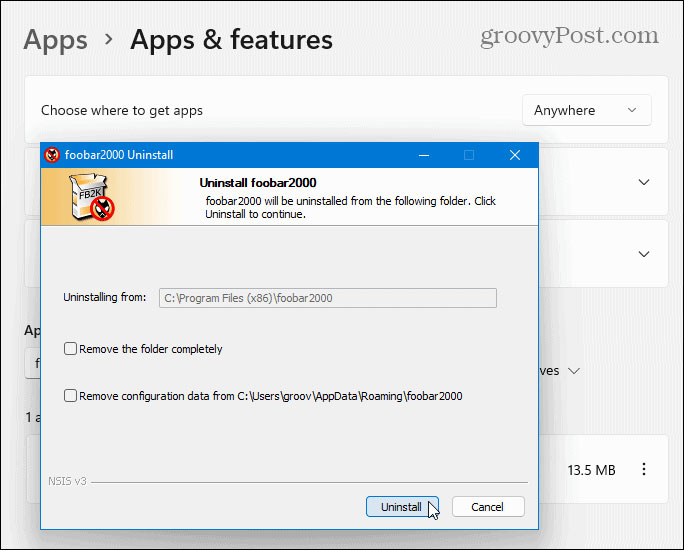Image resolution: width=684 pixels, height=550 pixels.
Task: Click the Uninstalling from path field
Action: point(328,297)
